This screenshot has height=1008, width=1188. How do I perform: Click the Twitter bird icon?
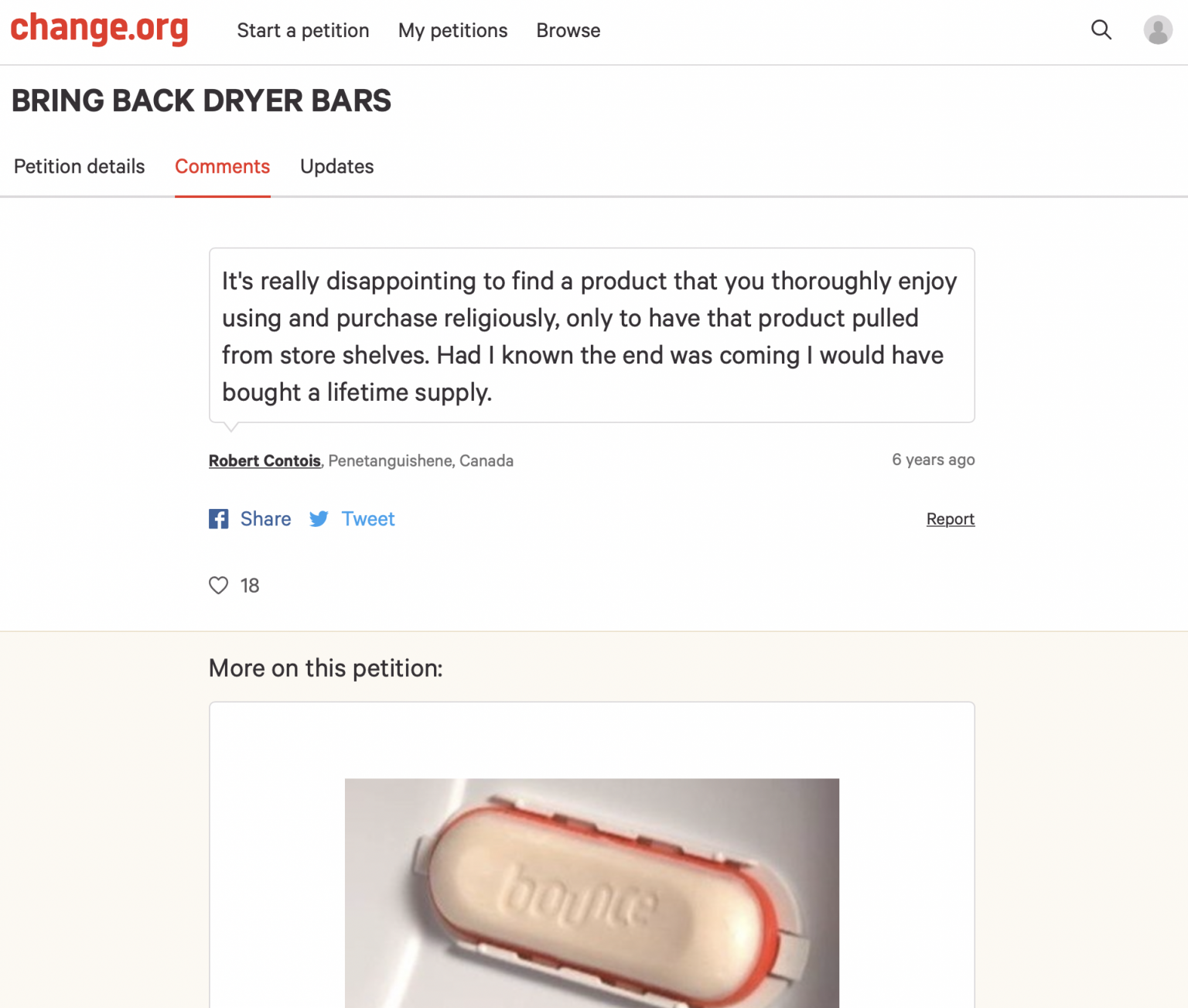click(x=319, y=519)
